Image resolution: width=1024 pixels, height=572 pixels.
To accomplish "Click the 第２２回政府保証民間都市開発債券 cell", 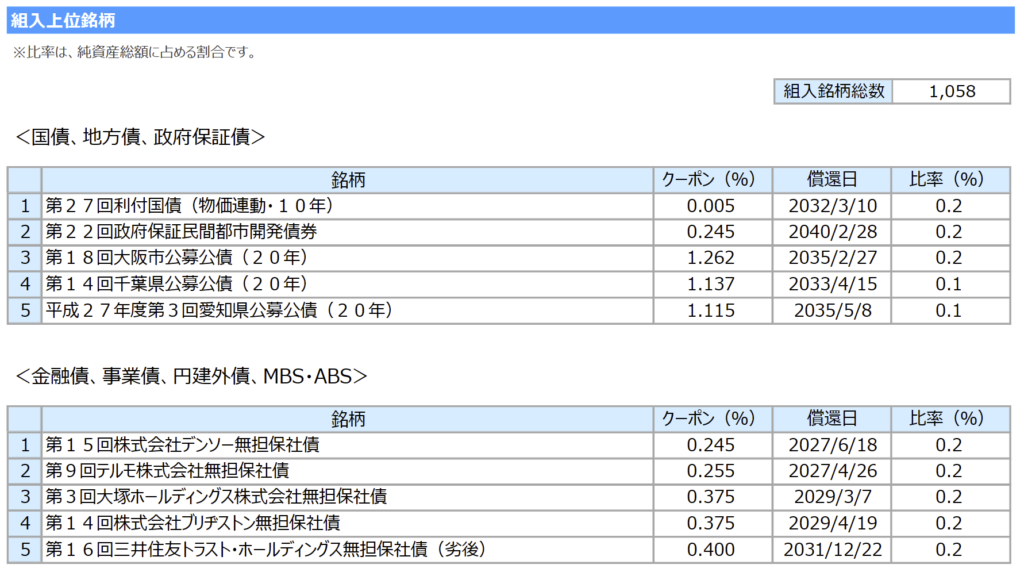I will [183, 232].
